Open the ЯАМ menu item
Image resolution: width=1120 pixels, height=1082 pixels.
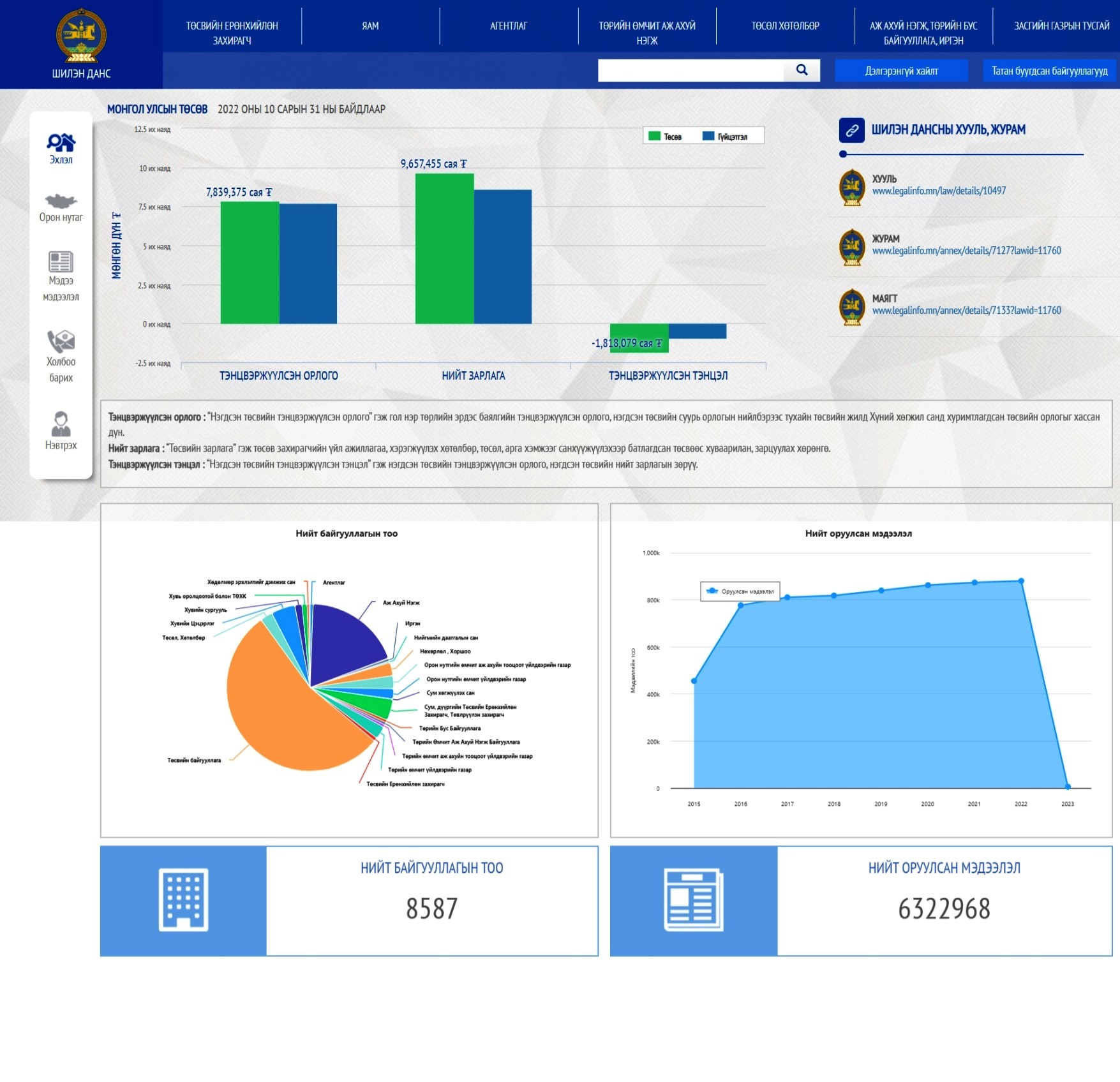click(370, 26)
